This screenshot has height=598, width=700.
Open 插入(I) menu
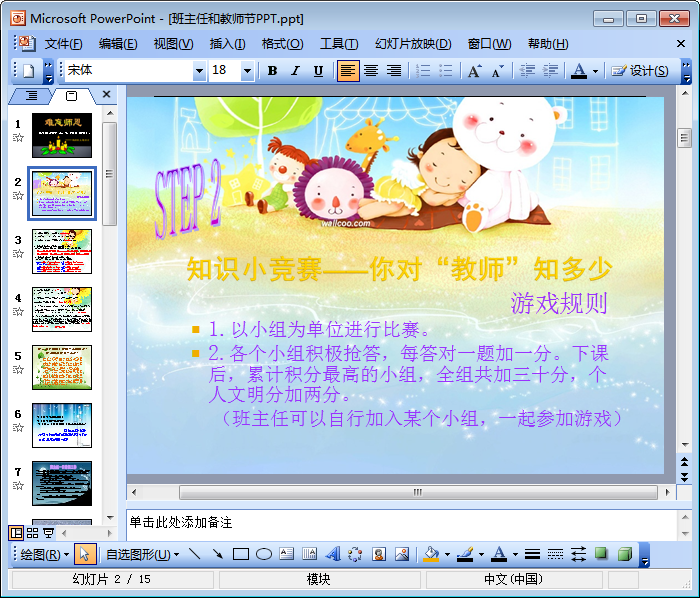228,44
